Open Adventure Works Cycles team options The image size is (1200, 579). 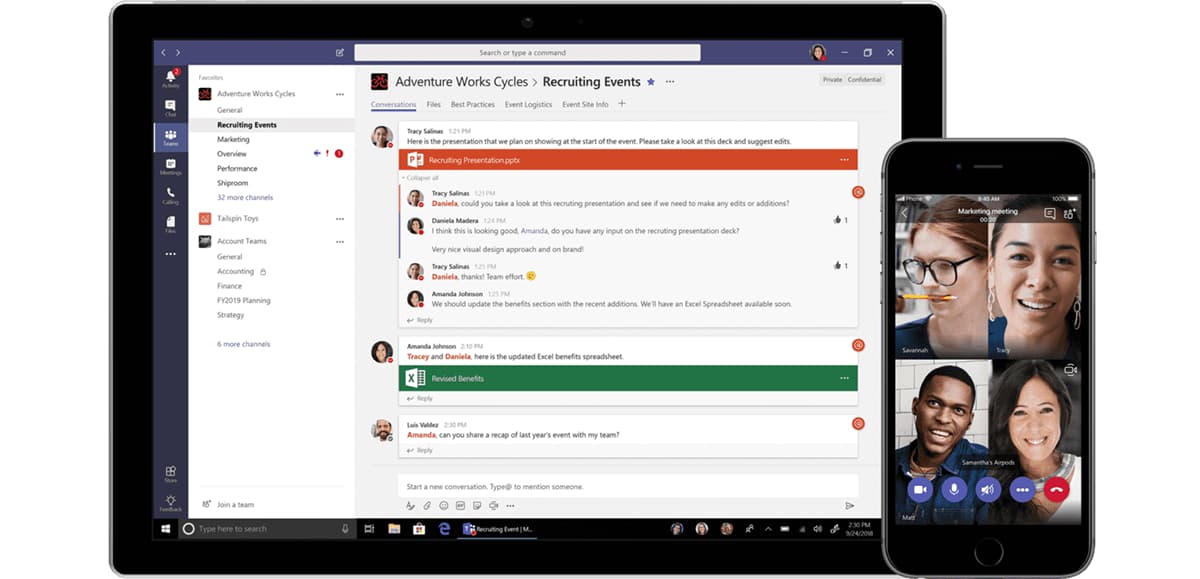(x=339, y=94)
